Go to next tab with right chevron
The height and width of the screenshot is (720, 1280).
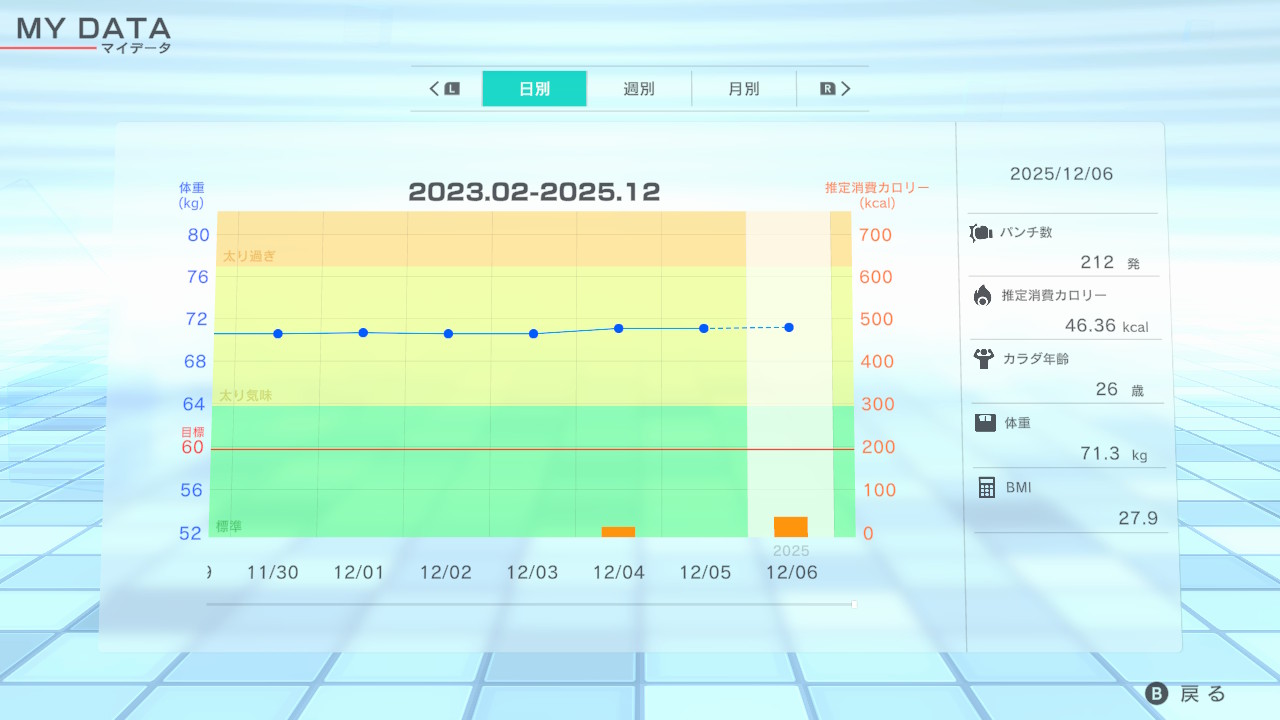pyautogui.click(x=846, y=89)
